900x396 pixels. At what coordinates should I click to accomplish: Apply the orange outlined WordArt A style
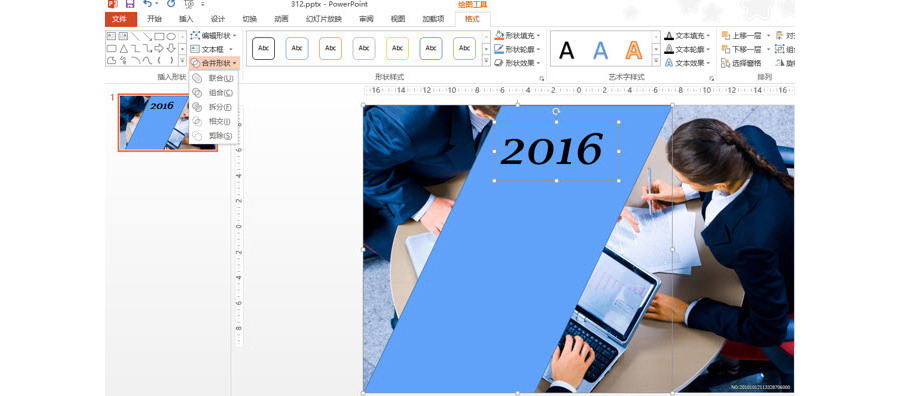tap(634, 50)
